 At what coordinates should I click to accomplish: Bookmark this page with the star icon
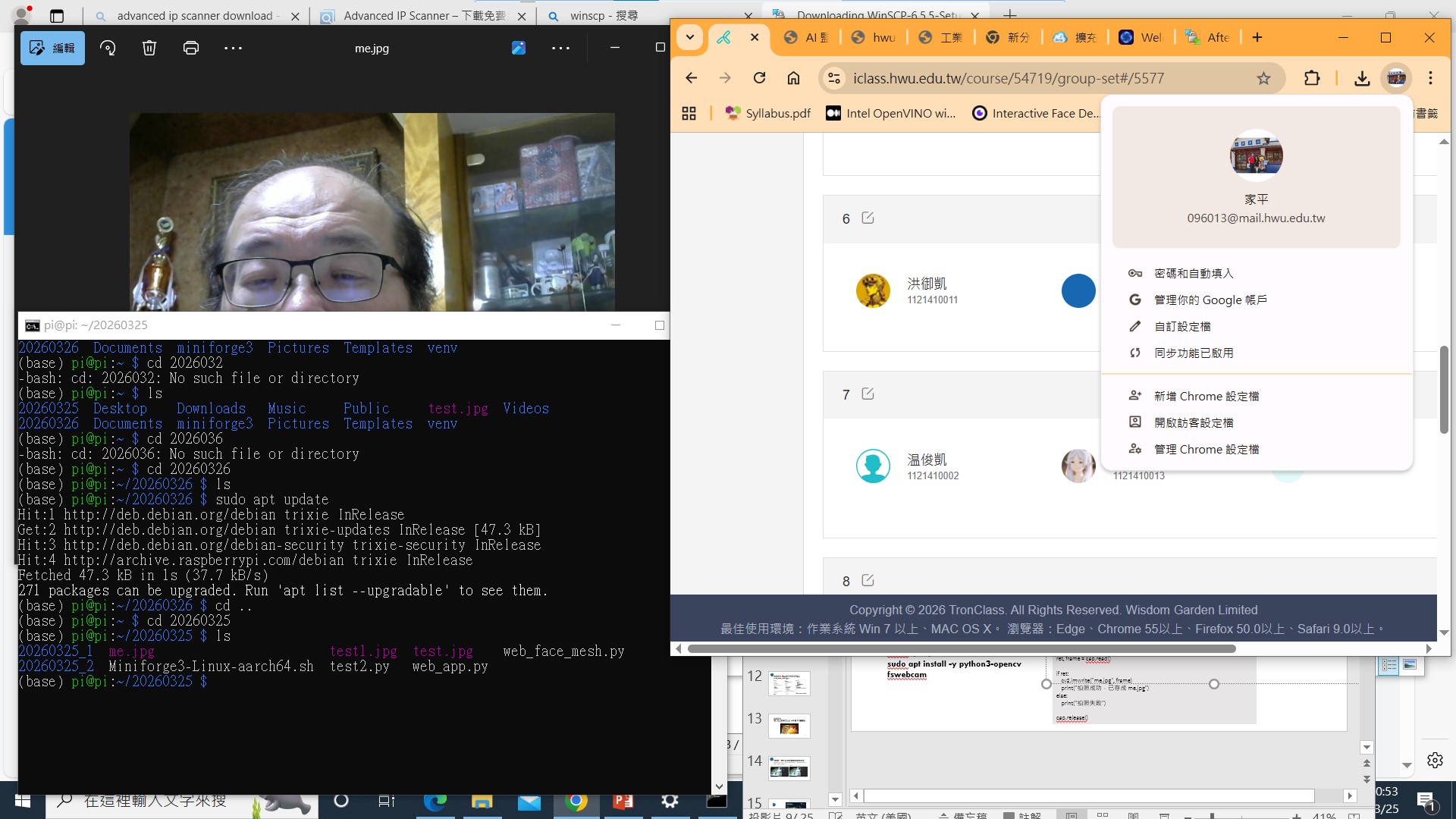[x=1263, y=78]
